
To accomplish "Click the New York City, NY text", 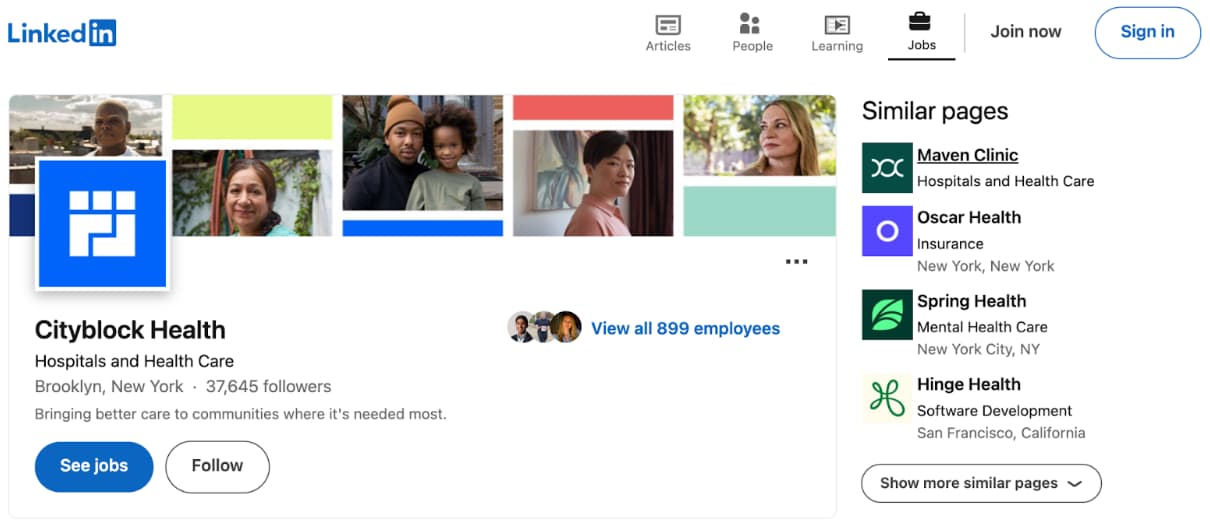I will [x=978, y=349].
